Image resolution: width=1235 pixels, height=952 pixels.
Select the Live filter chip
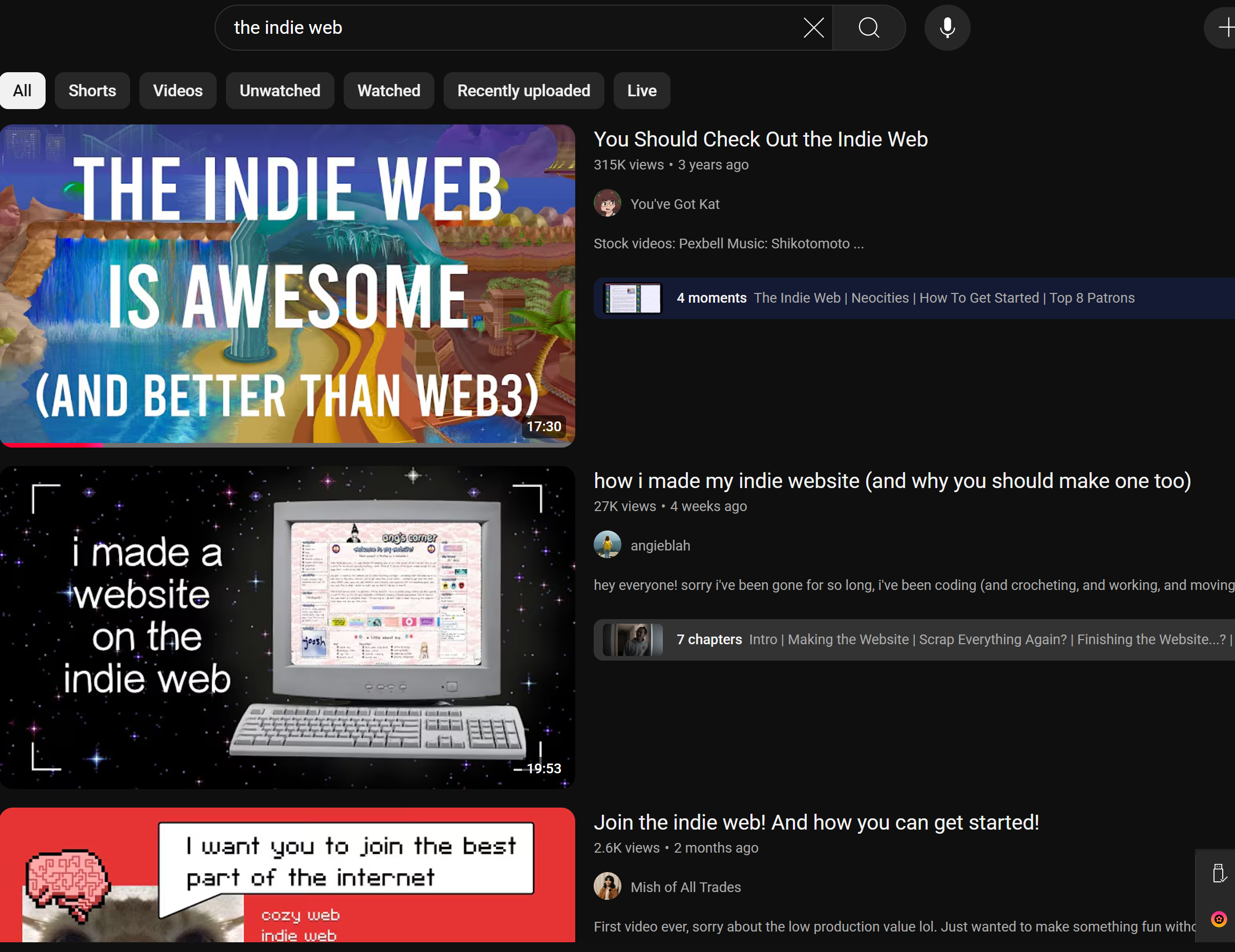pyautogui.click(x=642, y=91)
